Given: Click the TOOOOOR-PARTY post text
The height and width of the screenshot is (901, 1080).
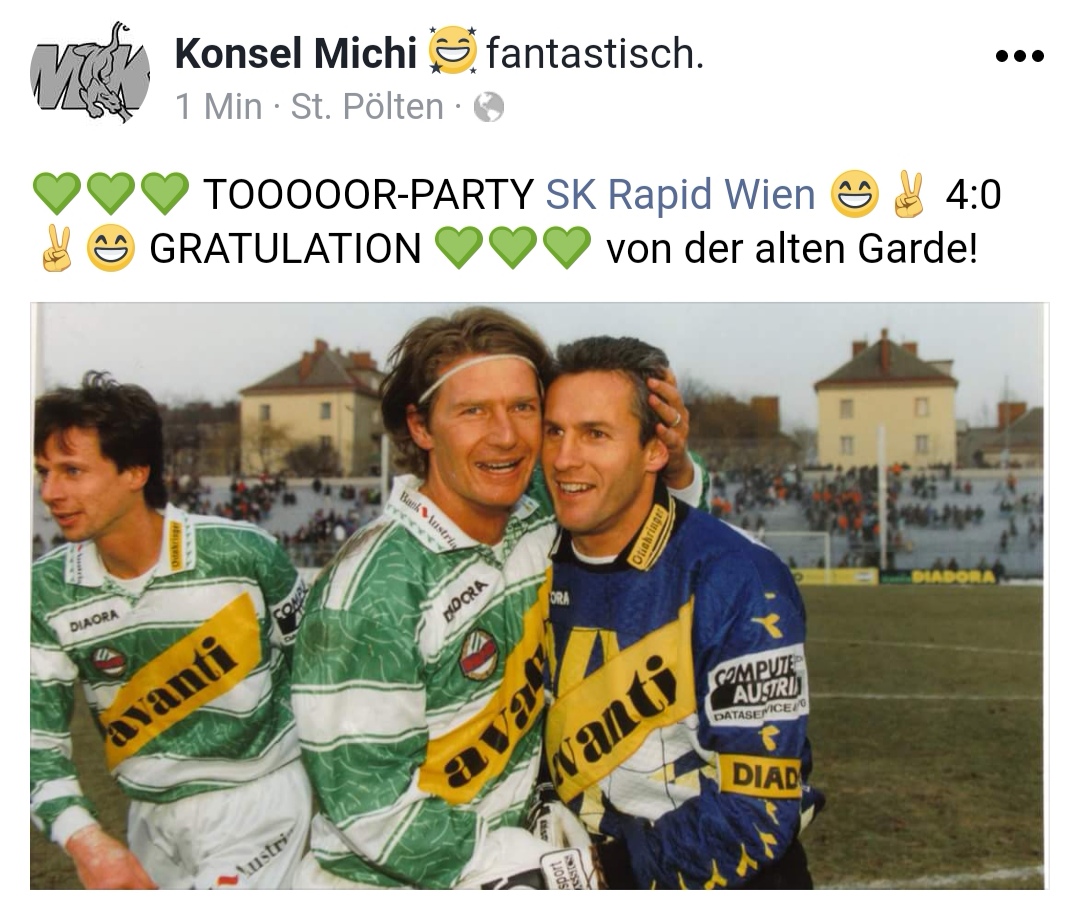Looking at the screenshot, I should tap(368, 194).
